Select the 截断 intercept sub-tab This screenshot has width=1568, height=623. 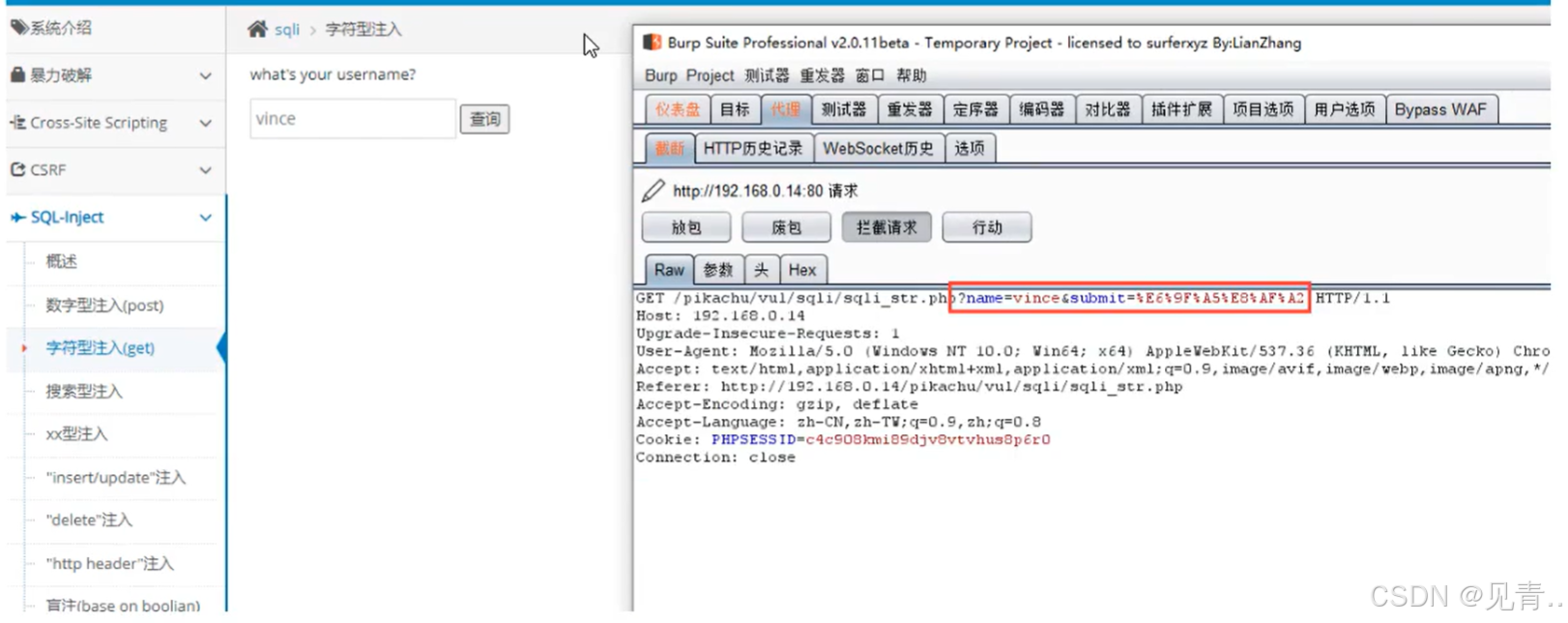click(669, 148)
